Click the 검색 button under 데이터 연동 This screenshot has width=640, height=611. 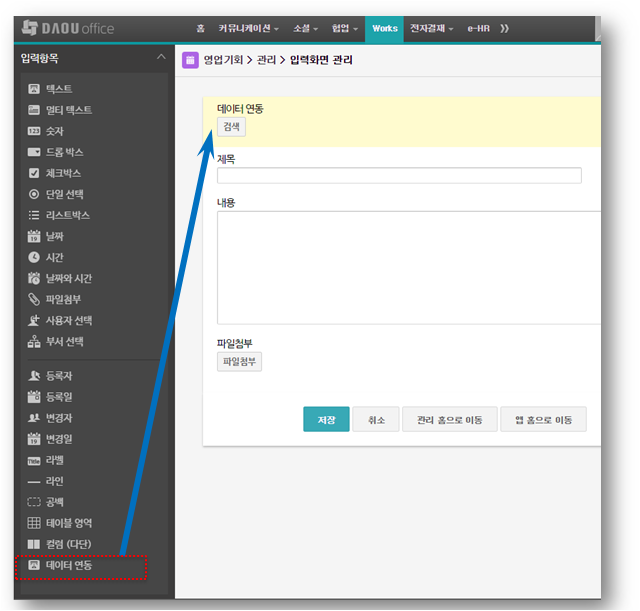231,127
